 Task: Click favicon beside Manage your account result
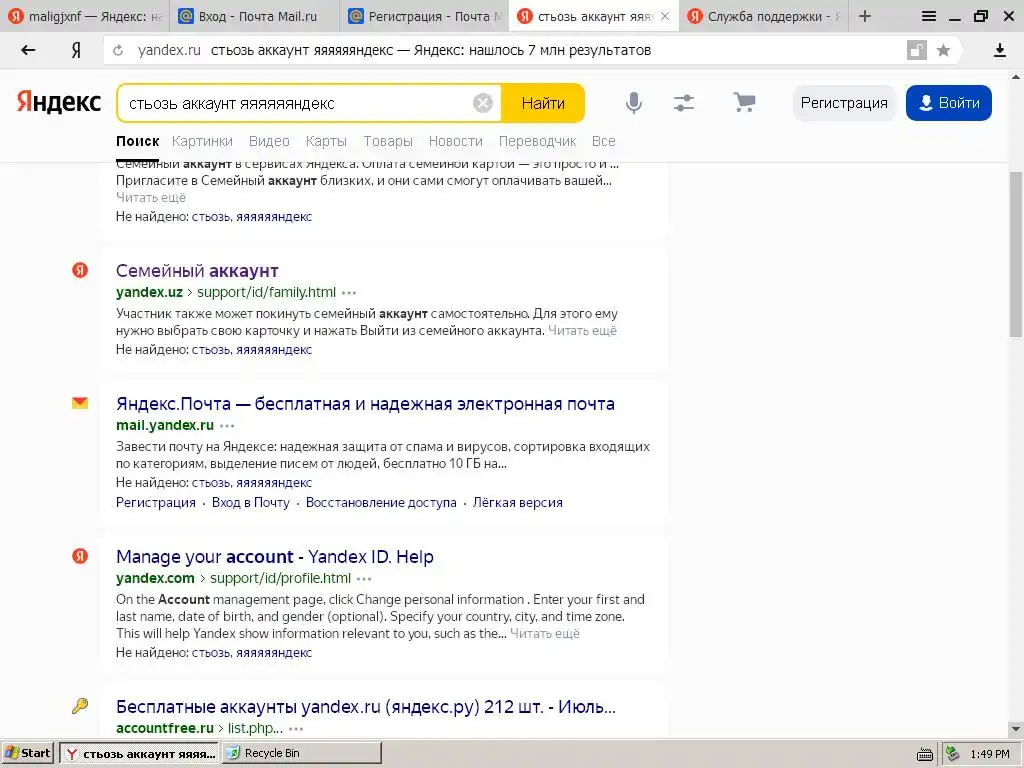tap(80, 556)
